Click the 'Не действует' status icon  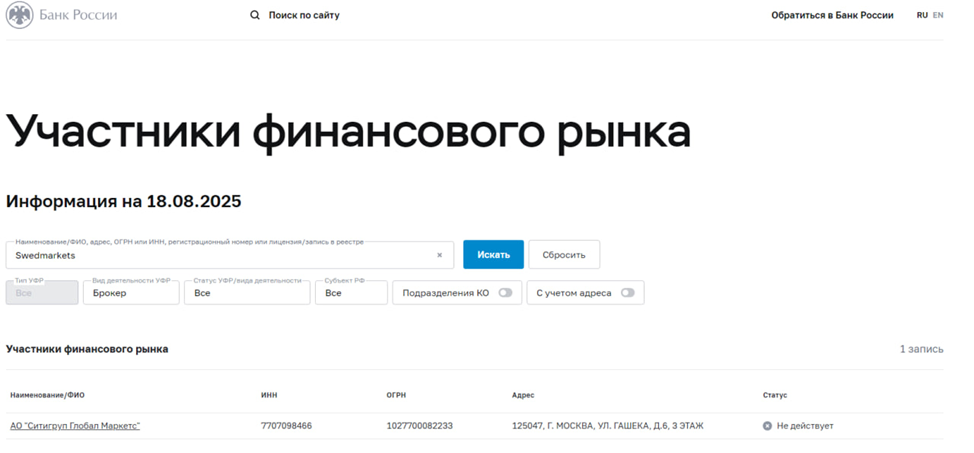767,426
